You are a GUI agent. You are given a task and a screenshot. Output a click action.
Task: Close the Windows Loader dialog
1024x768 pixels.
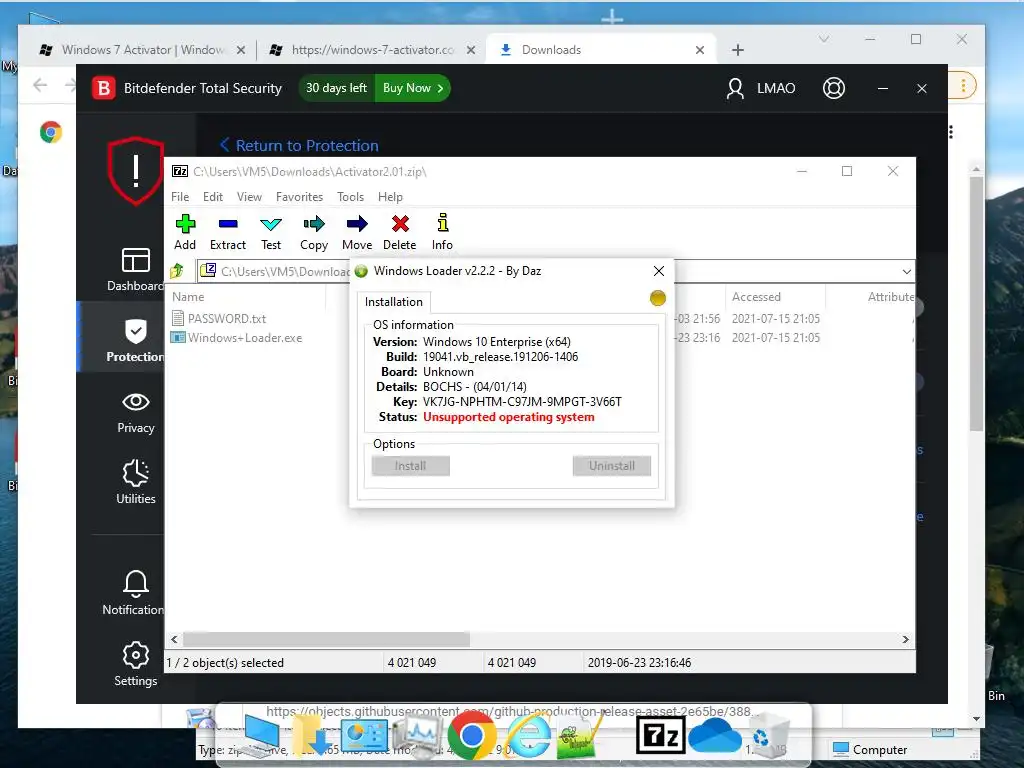tap(658, 271)
